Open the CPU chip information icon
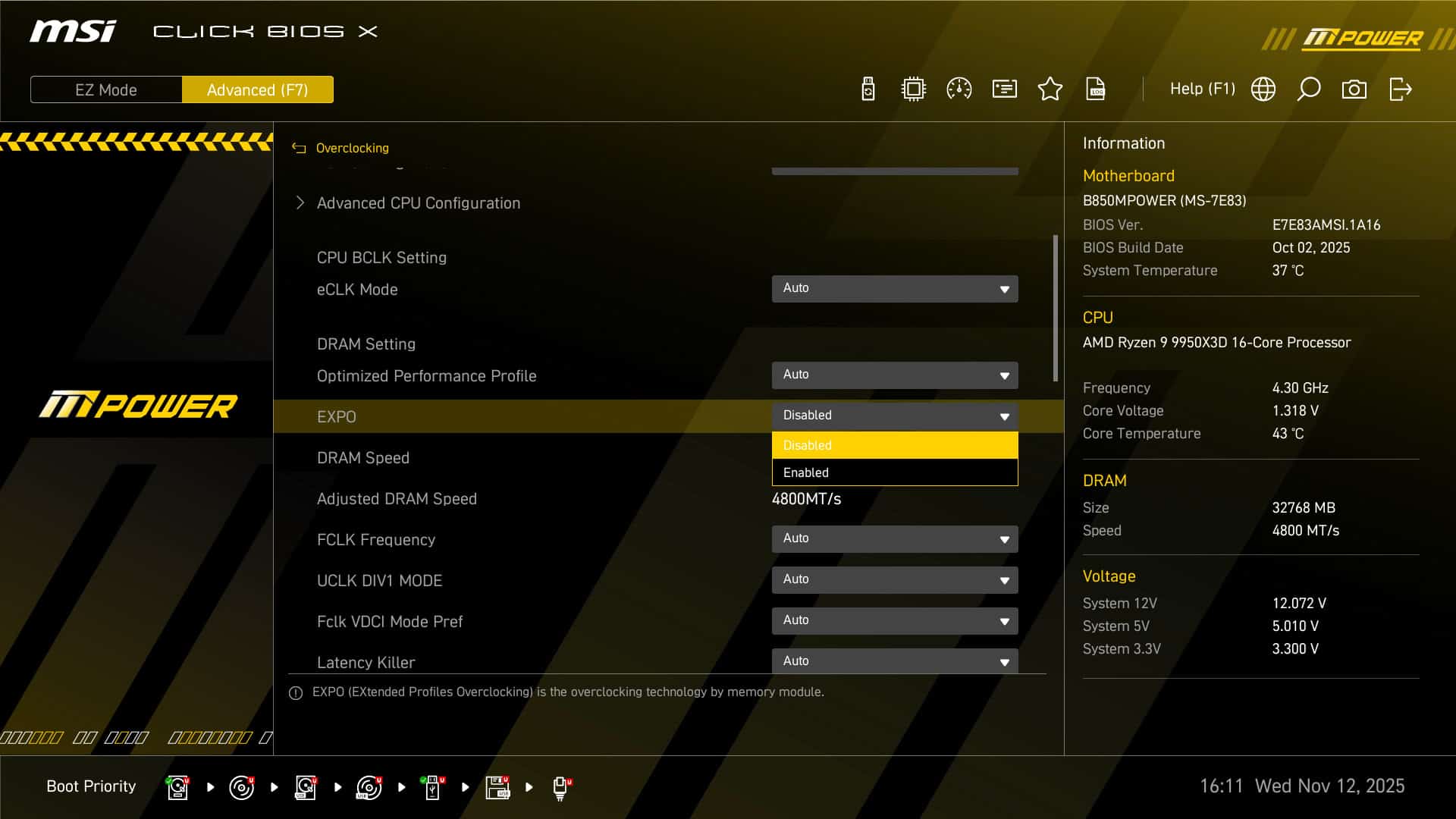The width and height of the screenshot is (1456, 819). pos(914,89)
